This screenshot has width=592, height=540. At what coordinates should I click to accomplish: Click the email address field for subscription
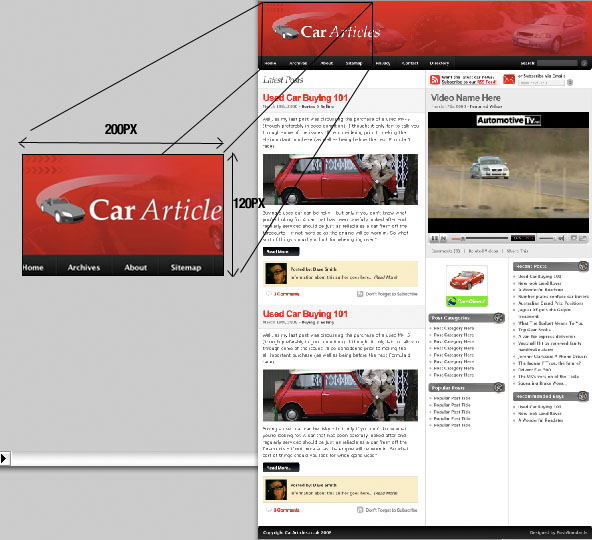click(541, 82)
